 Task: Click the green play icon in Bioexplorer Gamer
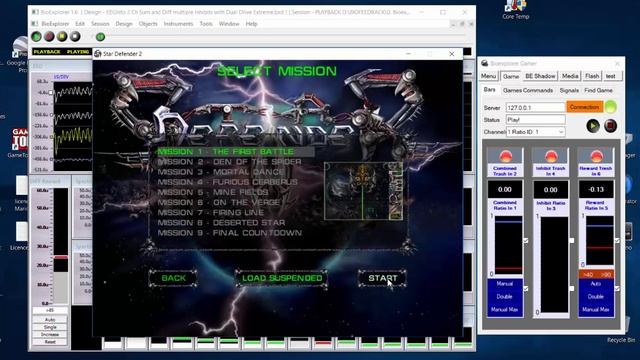click(x=593, y=126)
